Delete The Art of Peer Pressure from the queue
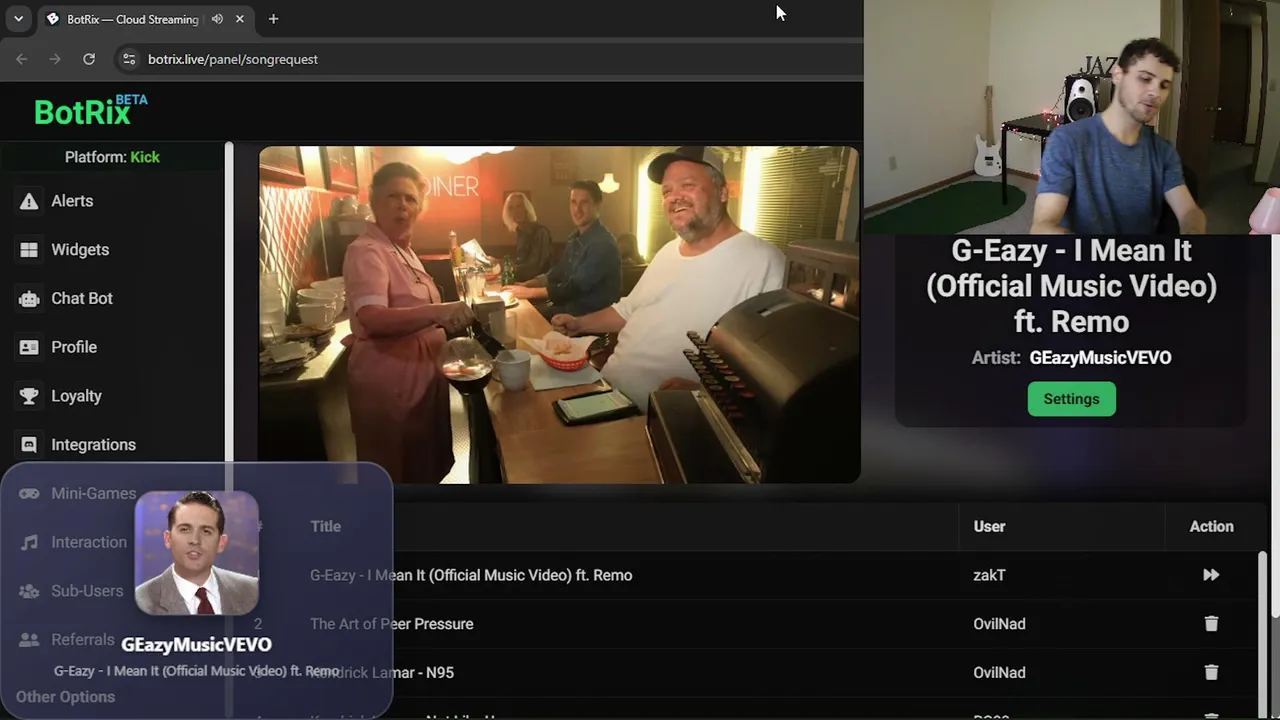Screen dimensions: 1280x720 [x=1211, y=624]
